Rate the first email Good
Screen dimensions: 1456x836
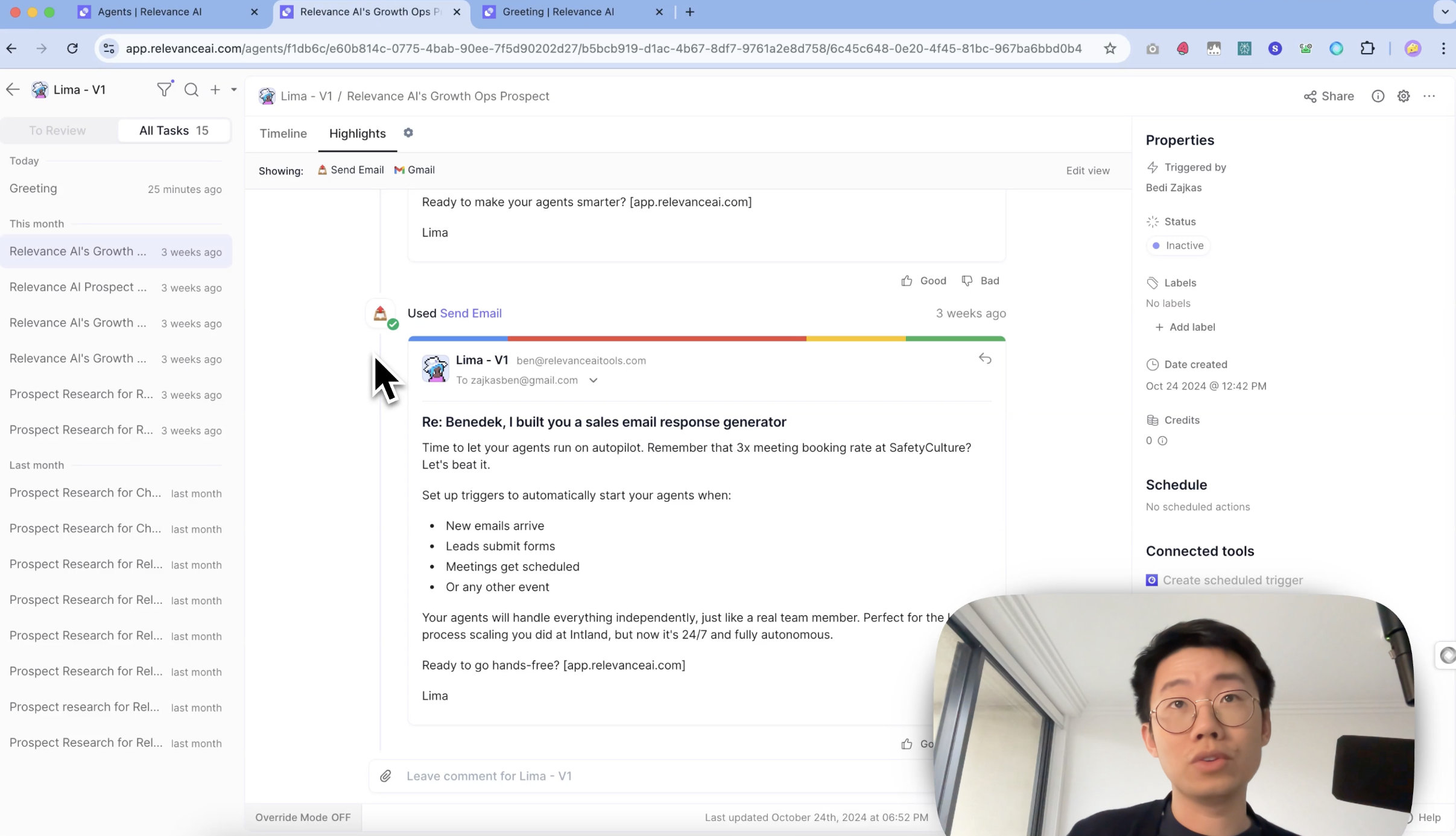pos(924,280)
